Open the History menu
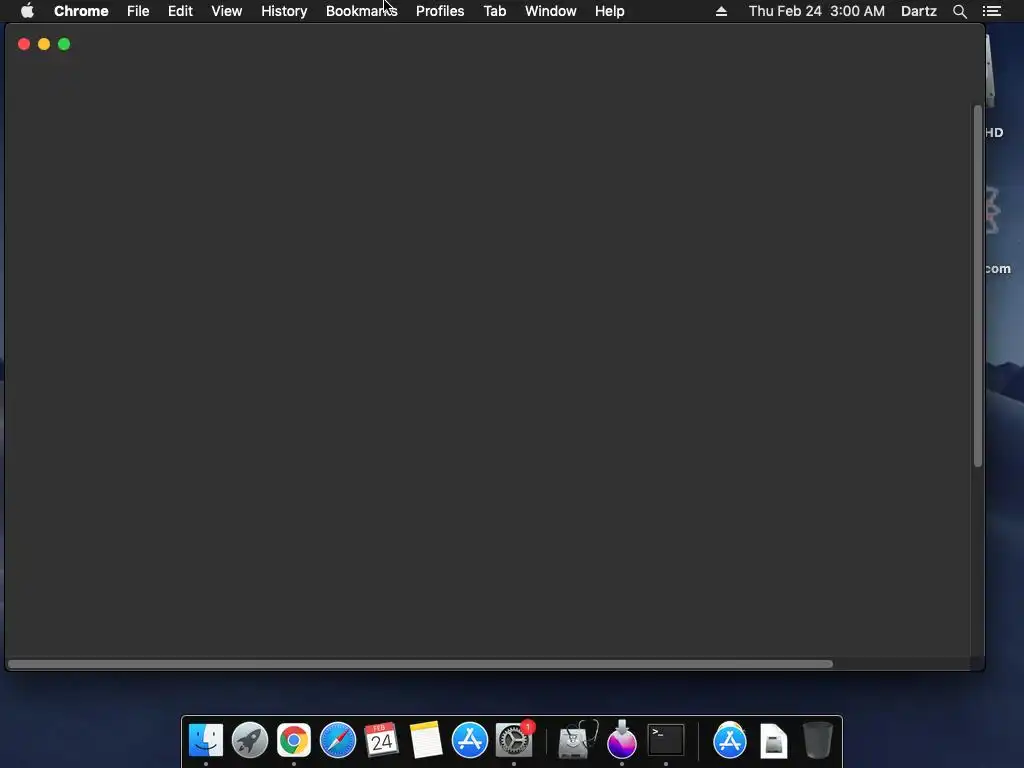Image resolution: width=1024 pixels, height=768 pixels. tap(284, 11)
